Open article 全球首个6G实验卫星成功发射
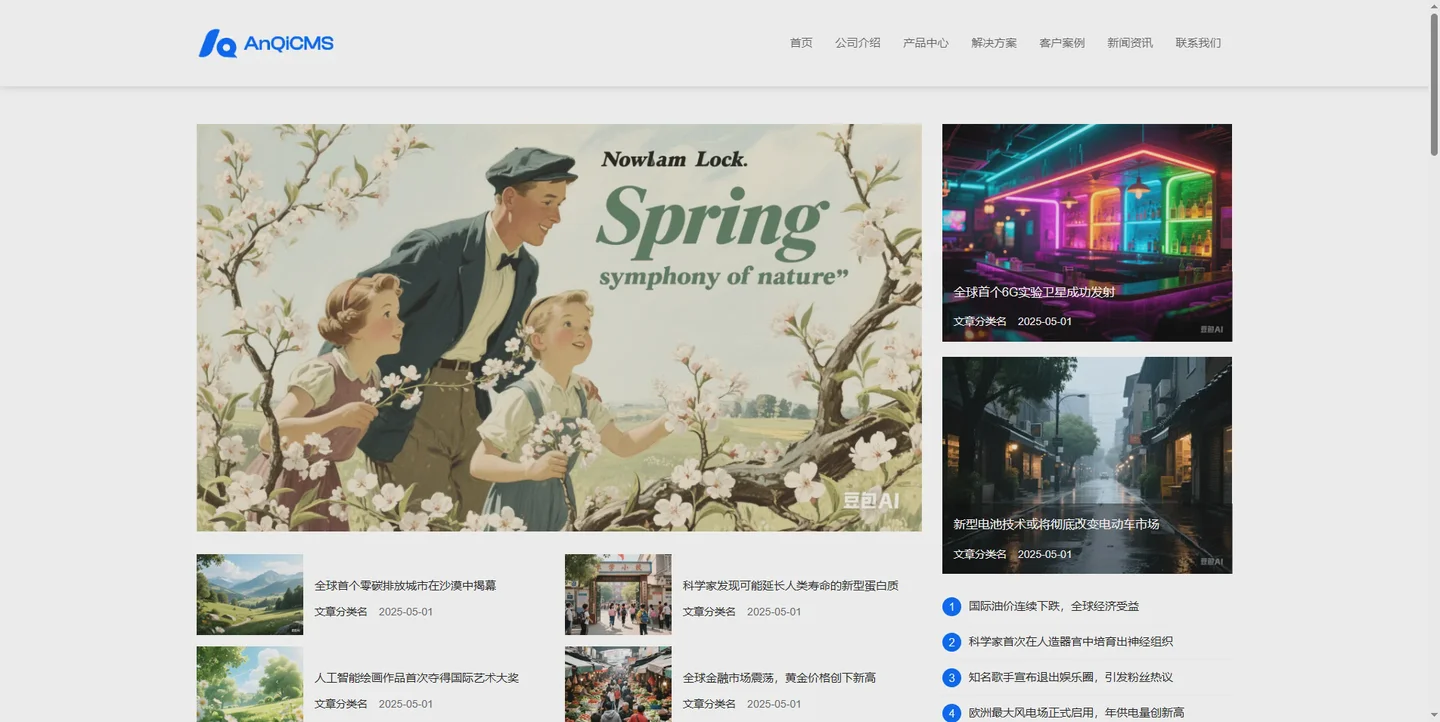This screenshot has width=1440, height=722. (x=1034, y=292)
